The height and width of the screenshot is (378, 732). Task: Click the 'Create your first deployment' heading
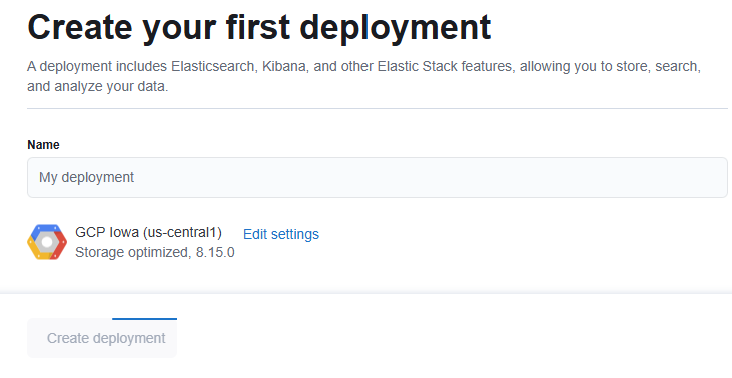259,28
